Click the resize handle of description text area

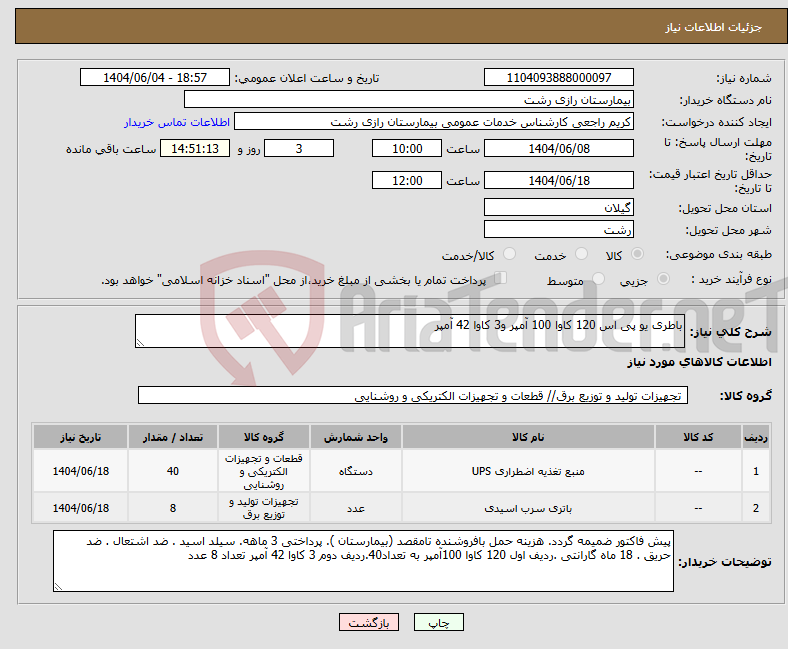[140, 342]
